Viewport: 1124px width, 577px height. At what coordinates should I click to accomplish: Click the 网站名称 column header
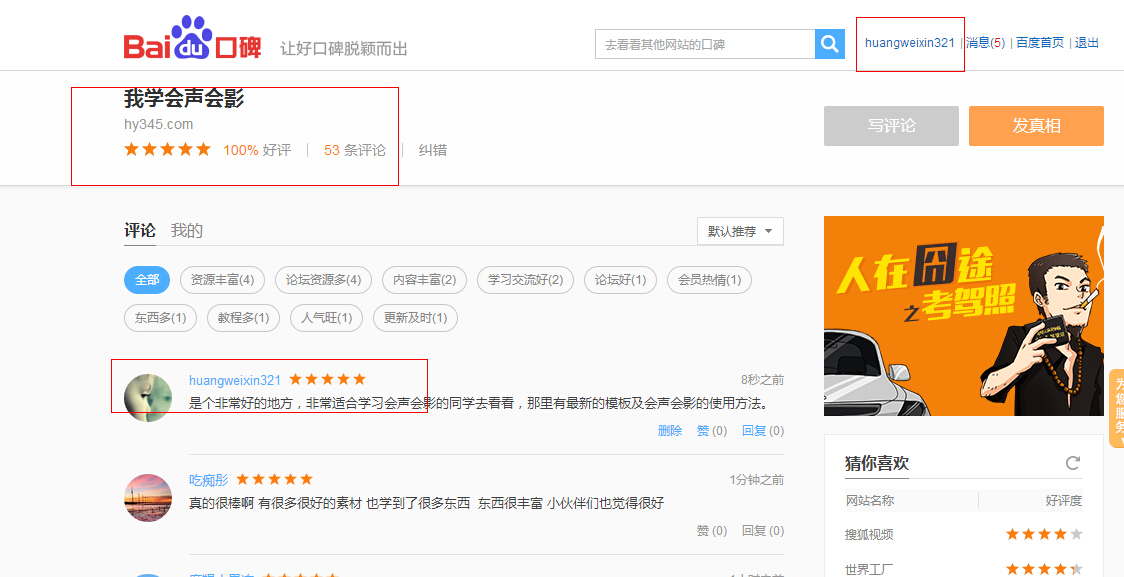(x=870, y=500)
